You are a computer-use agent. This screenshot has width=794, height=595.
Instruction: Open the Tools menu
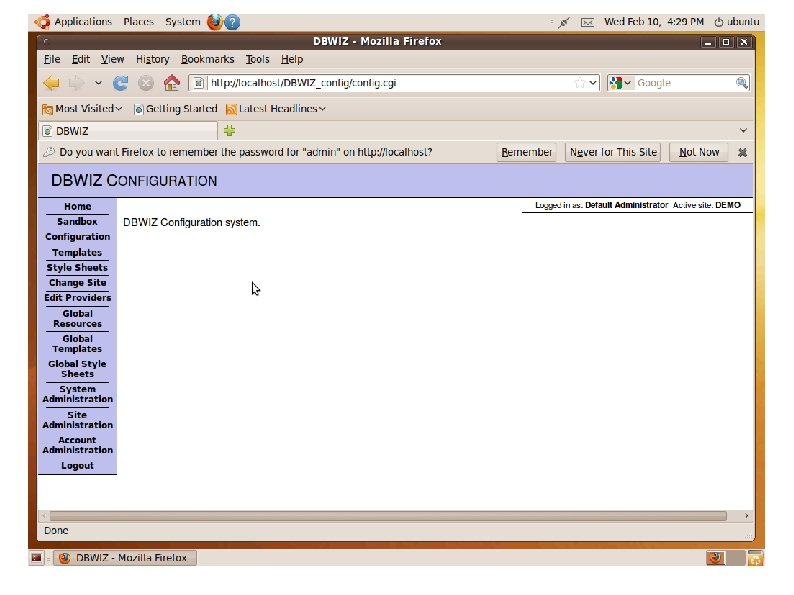pos(257,59)
